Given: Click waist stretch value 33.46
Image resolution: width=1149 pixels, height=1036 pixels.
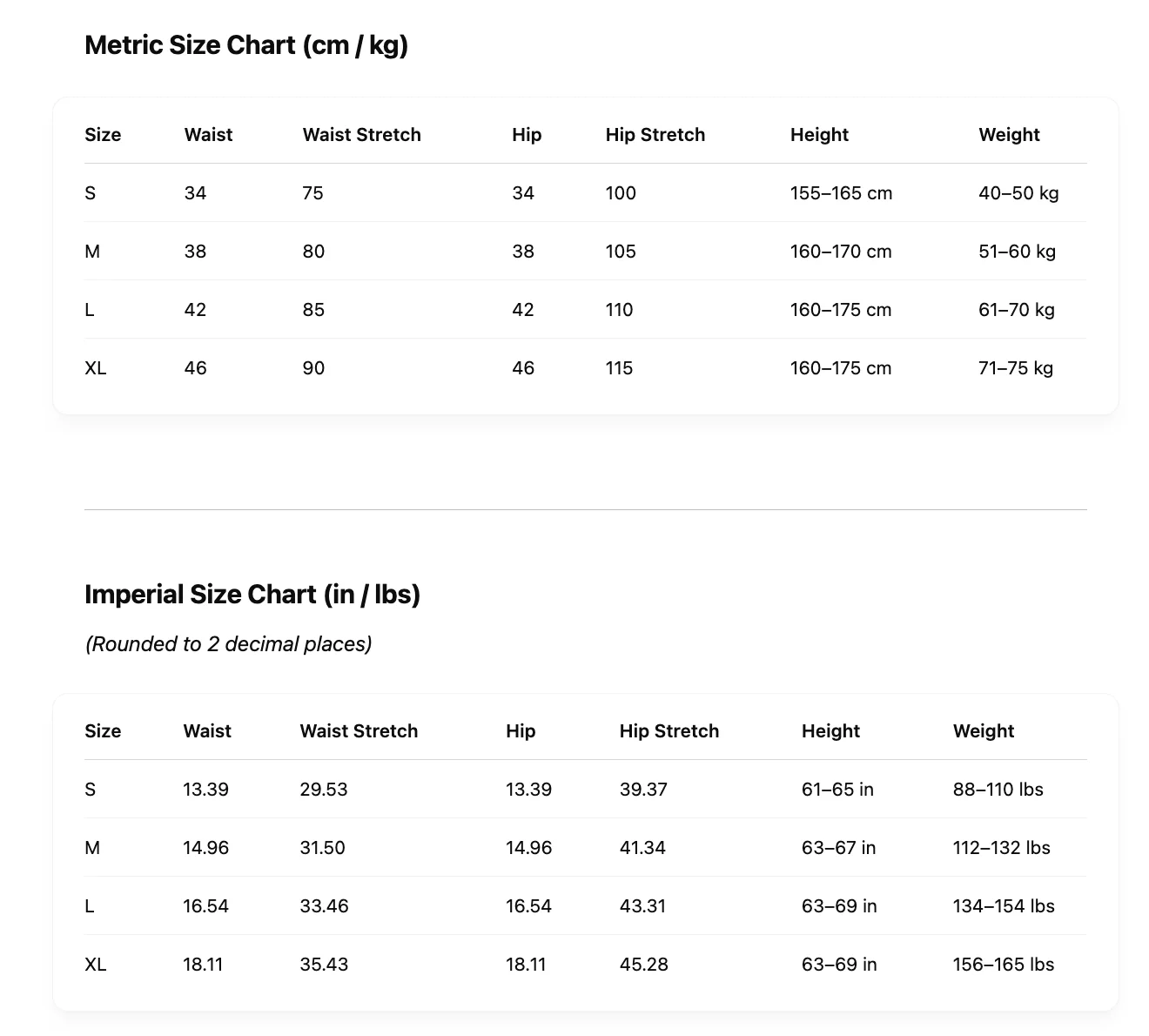Looking at the screenshot, I should pos(324,906).
